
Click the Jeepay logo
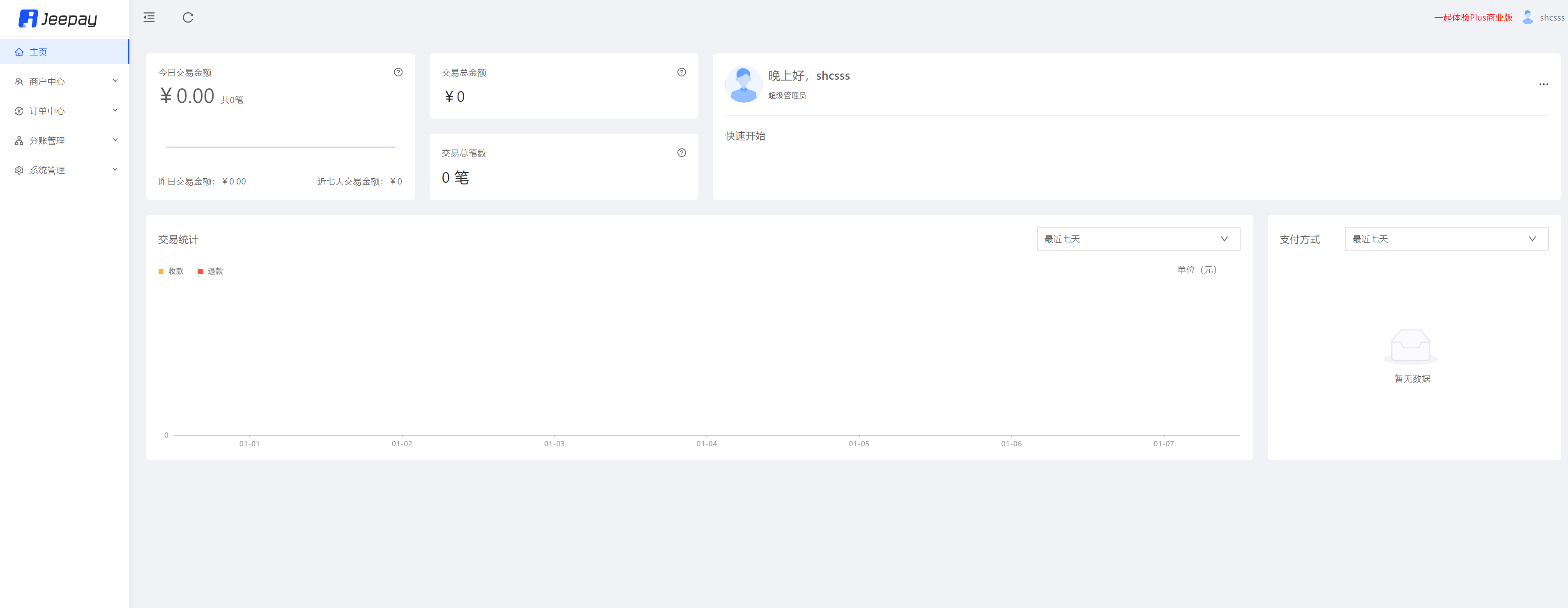pos(58,19)
